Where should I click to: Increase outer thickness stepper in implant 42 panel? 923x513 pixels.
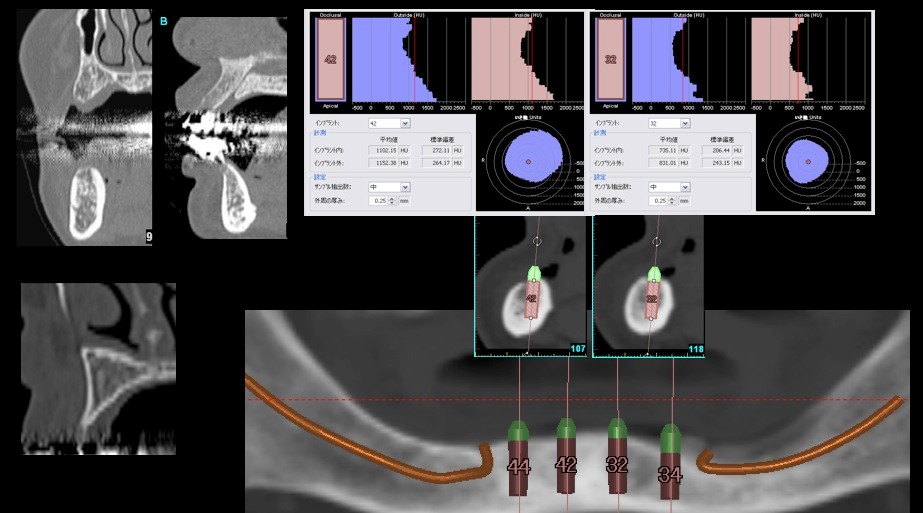coord(392,198)
